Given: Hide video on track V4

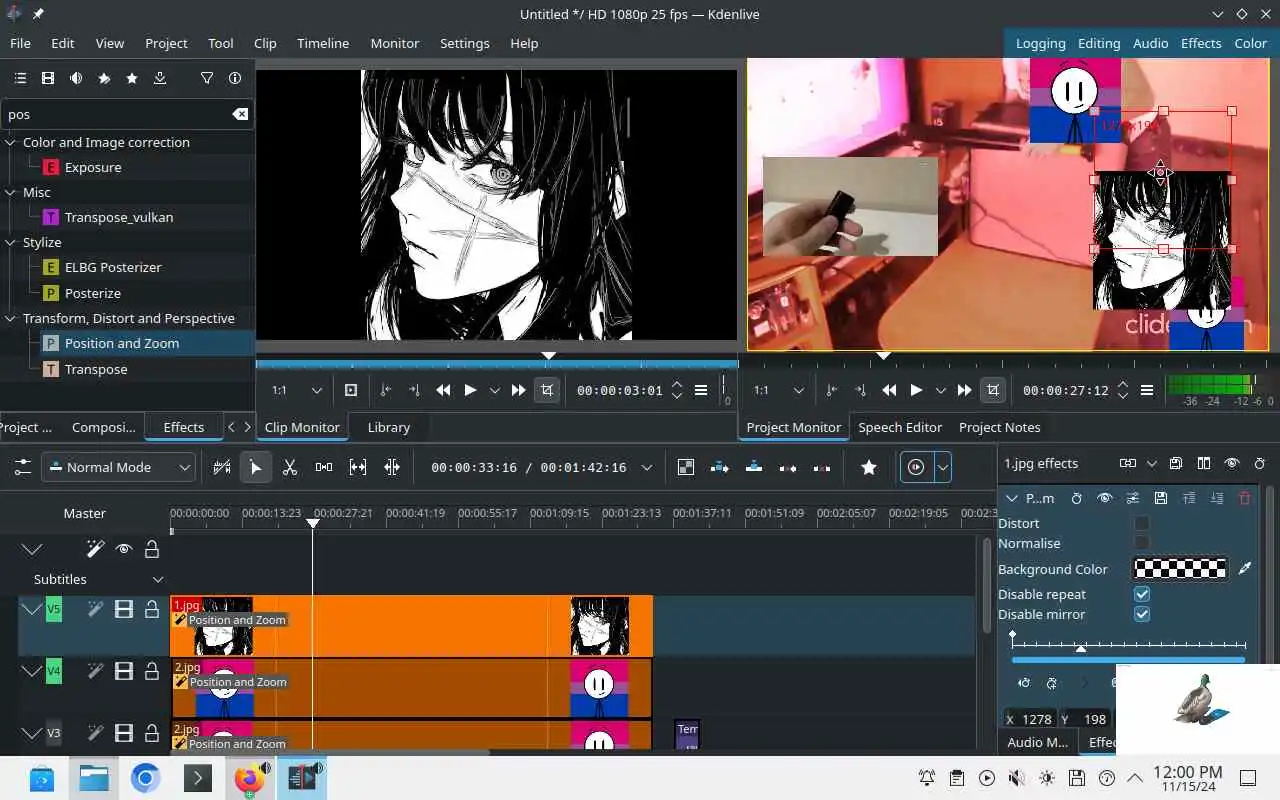Looking at the screenshot, I should [x=124, y=671].
